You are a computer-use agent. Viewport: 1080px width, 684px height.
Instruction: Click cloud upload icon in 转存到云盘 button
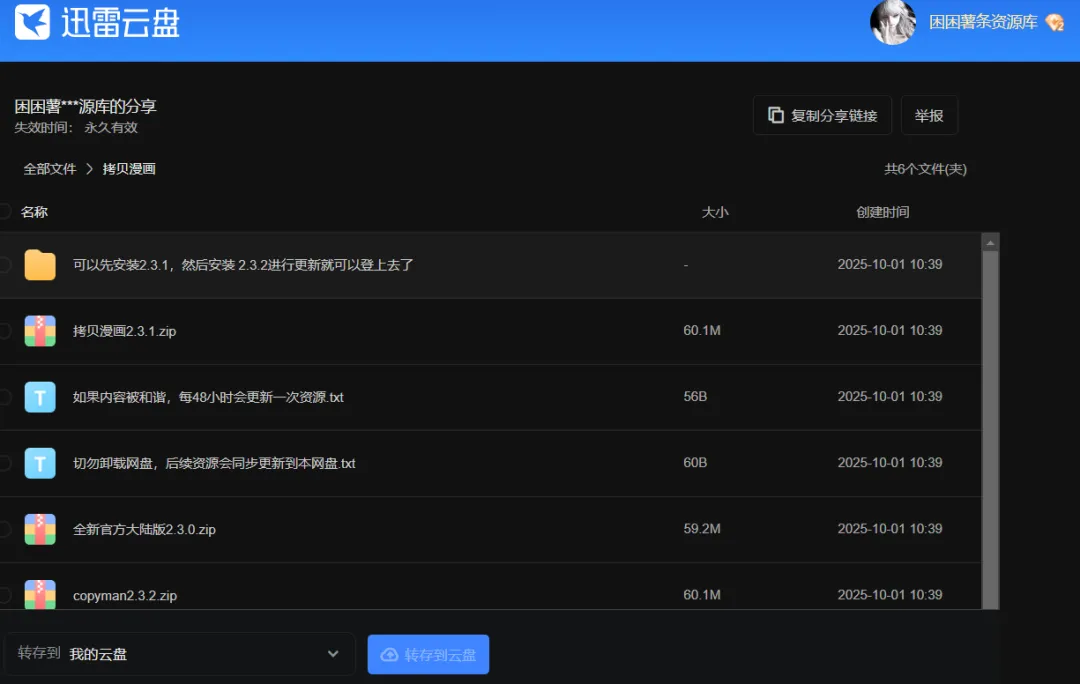coord(389,654)
